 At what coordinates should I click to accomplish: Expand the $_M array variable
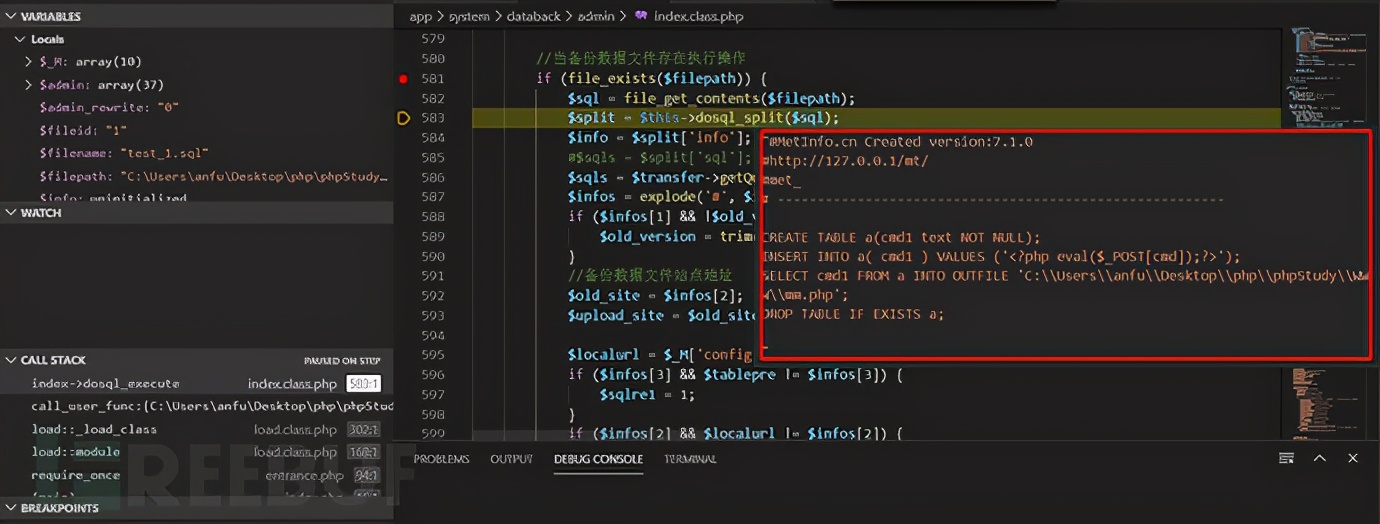tap(28, 62)
